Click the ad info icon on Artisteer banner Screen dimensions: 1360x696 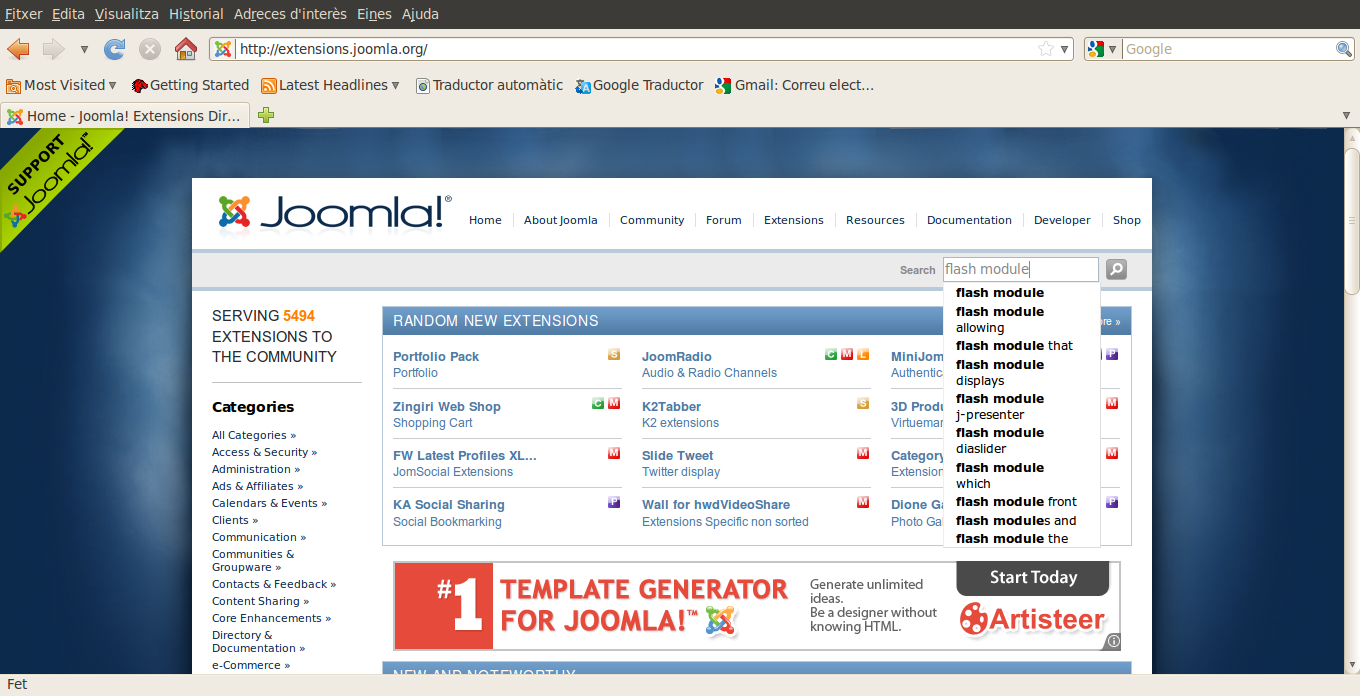[x=1113, y=642]
